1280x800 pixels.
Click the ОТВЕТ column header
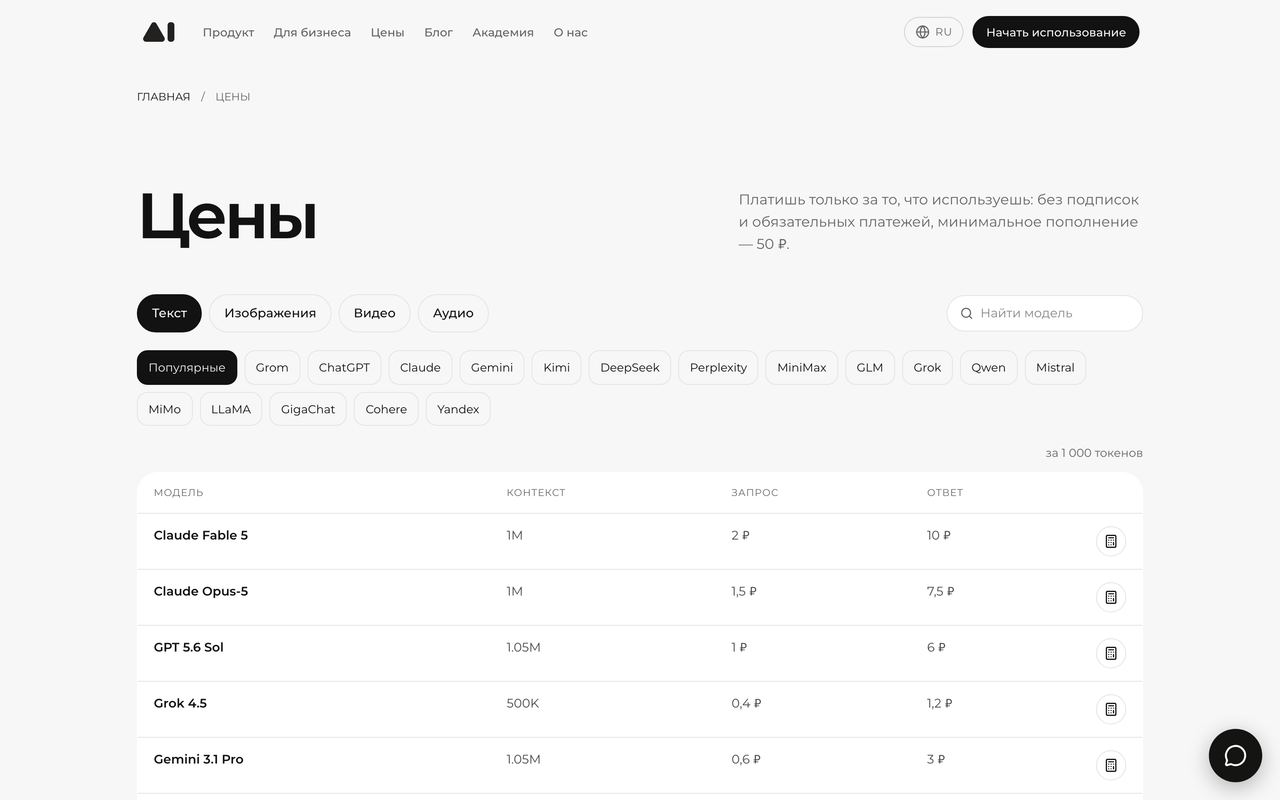click(945, 493)
